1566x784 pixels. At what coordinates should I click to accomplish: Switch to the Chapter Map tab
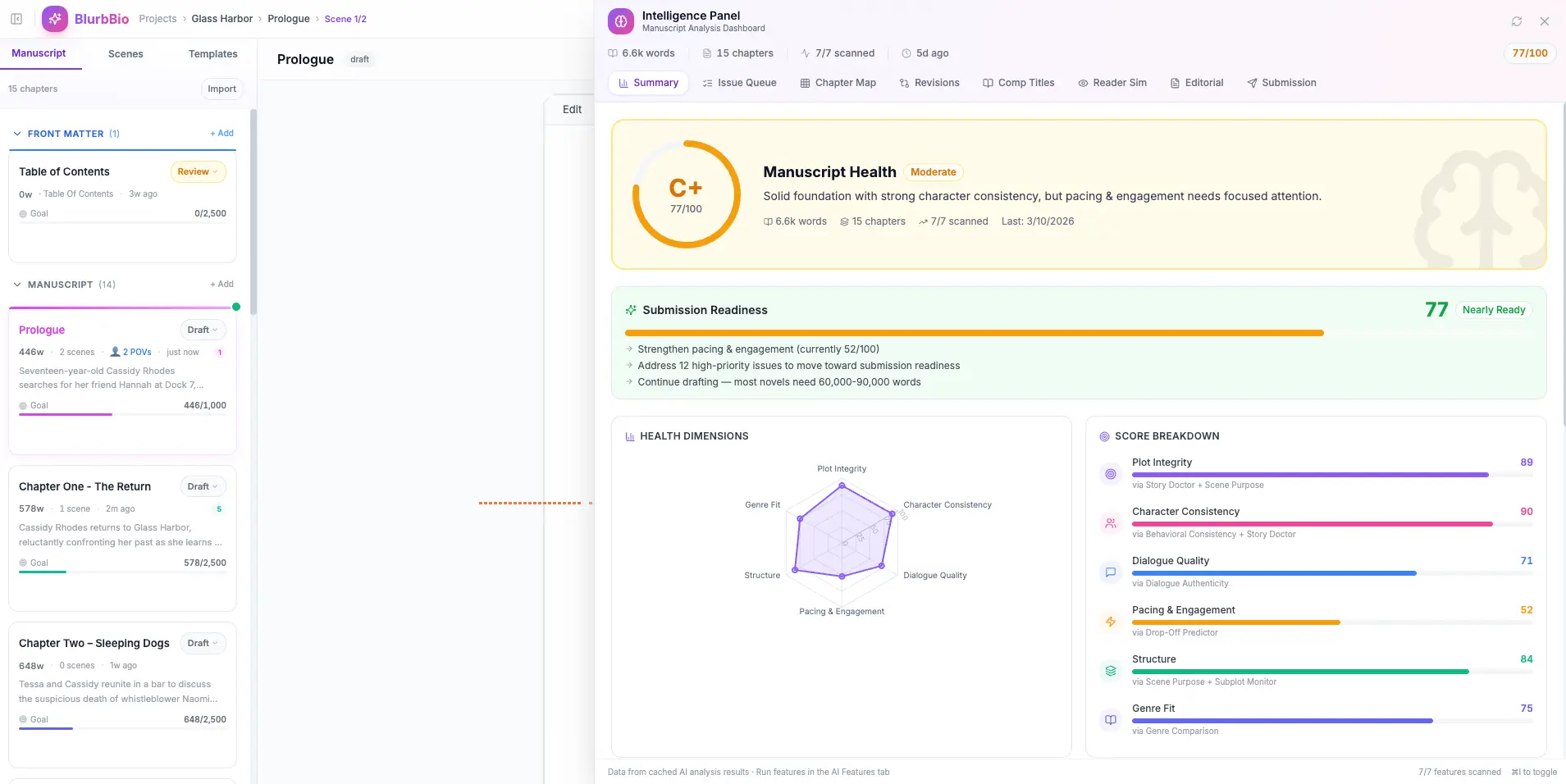click(838, 83)
